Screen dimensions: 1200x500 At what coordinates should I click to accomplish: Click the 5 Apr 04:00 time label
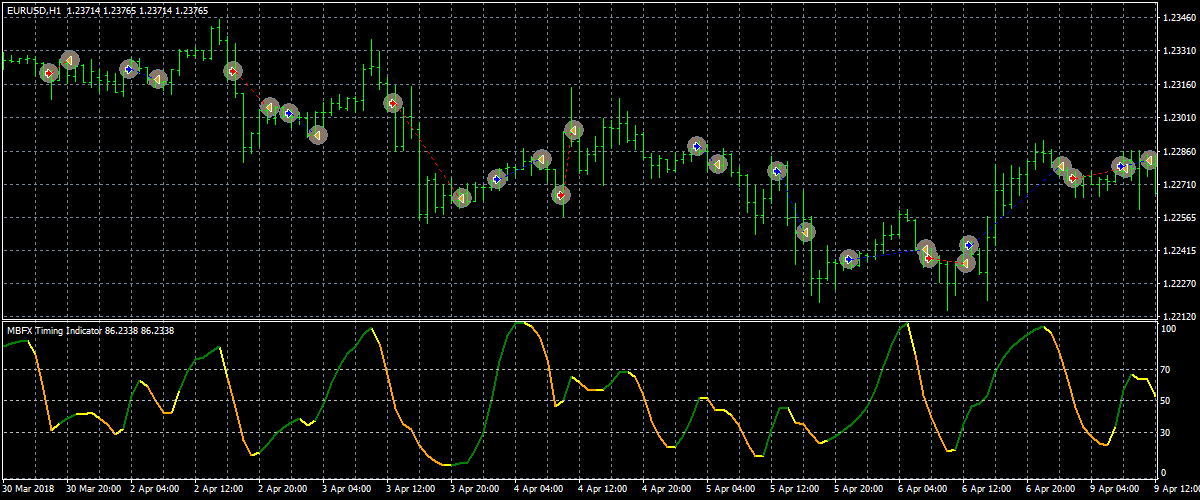tap(732, 490)
